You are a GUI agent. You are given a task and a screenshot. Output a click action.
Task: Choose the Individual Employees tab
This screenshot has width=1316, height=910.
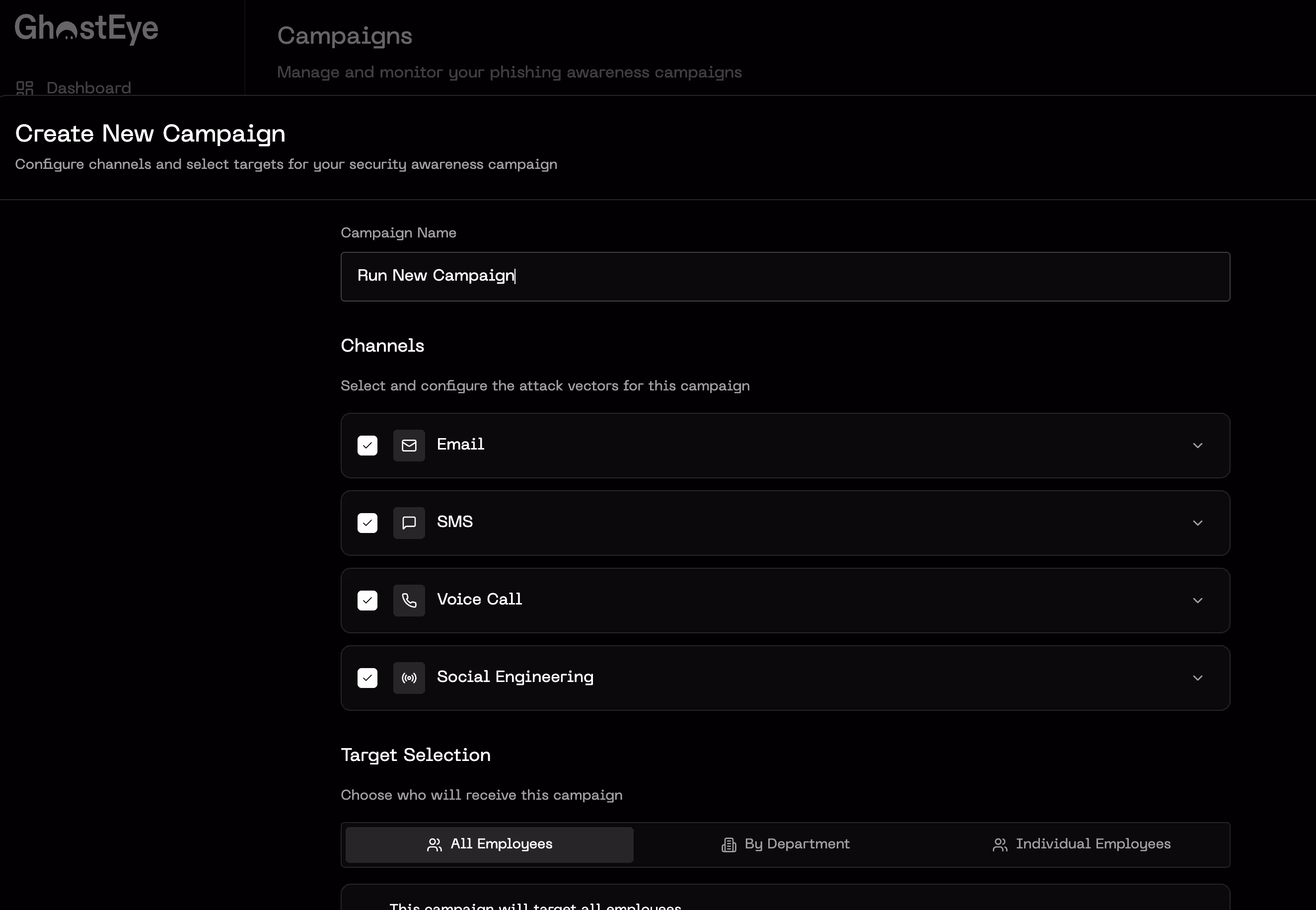point(1081,844)
